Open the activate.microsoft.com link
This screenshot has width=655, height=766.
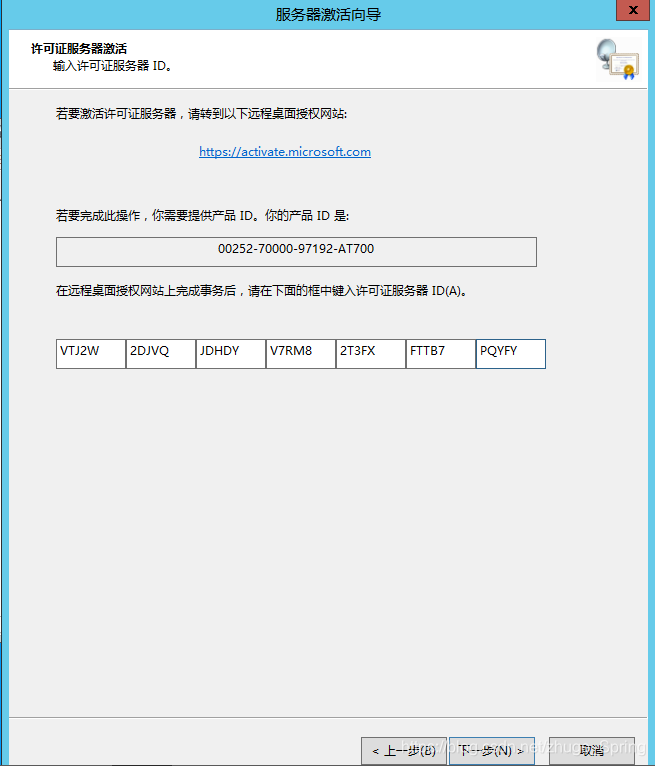[x=285, y=152]
